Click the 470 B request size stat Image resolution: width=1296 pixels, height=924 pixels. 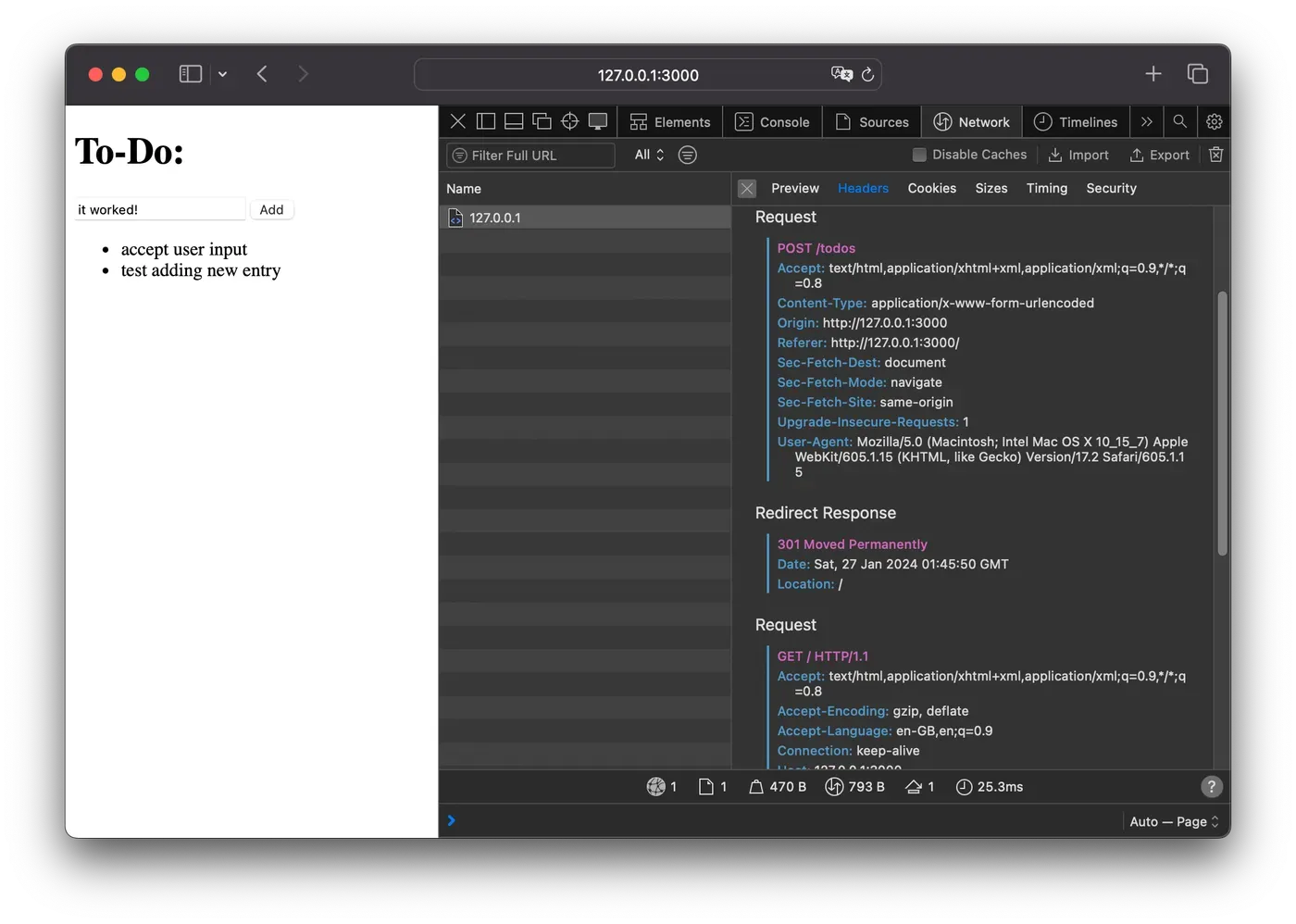click(778, 787)
